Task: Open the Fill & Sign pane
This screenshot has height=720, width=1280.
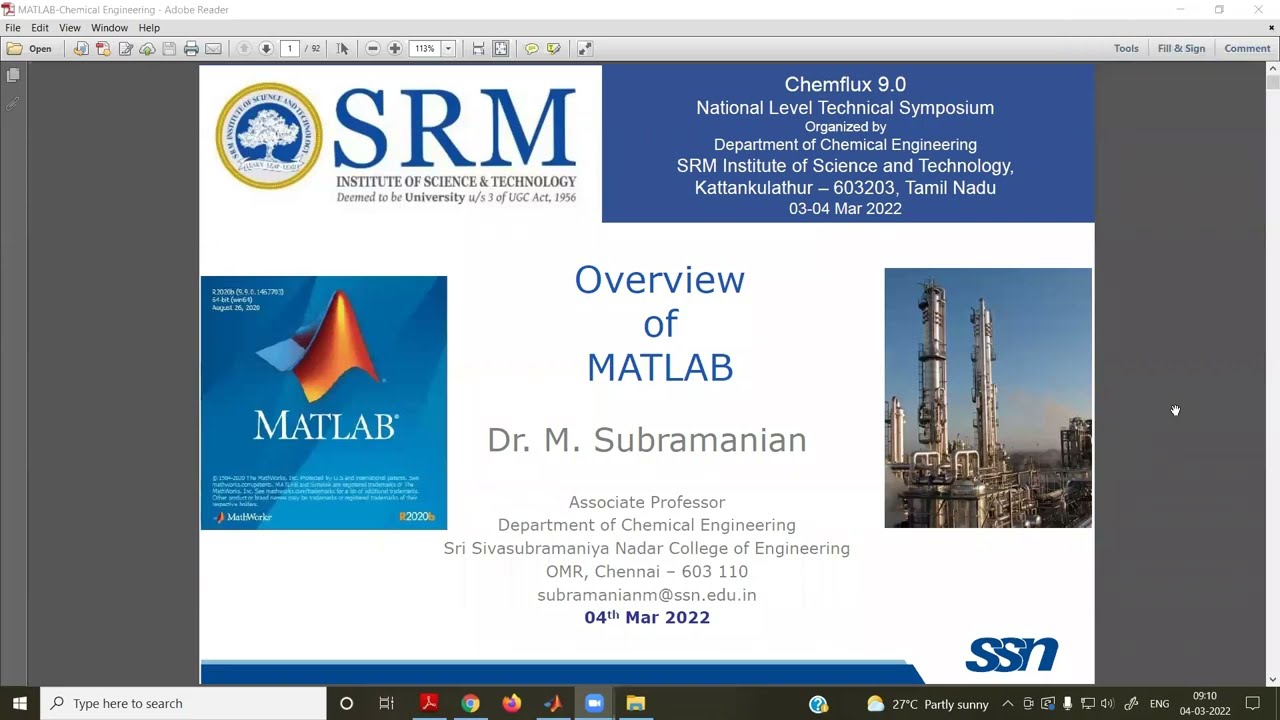Action: pyautogui.click(x=1181, y=48)
